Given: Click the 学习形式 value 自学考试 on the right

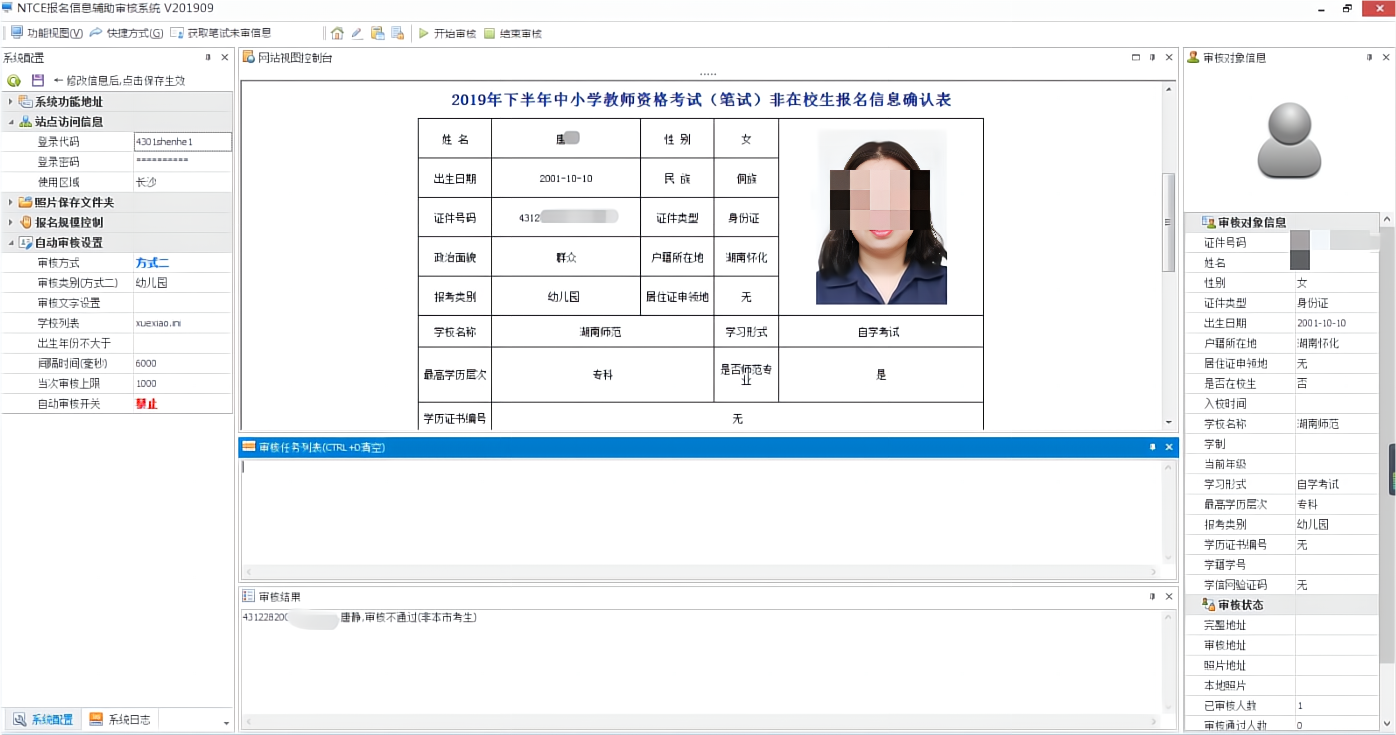Looking at the screenshot, I should (1337, 484).
